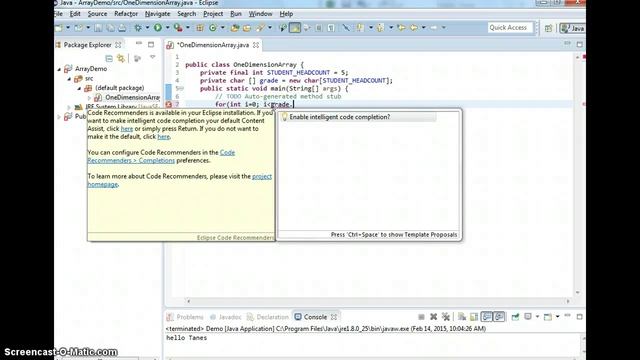Switch to the Javadoc tab

click(225, 317)
